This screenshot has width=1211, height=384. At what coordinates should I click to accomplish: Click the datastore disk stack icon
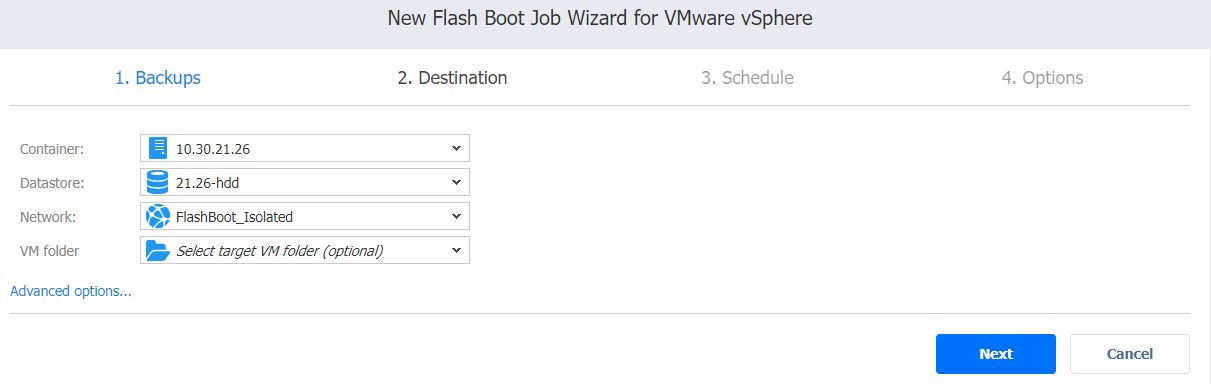tap(157, 182)
